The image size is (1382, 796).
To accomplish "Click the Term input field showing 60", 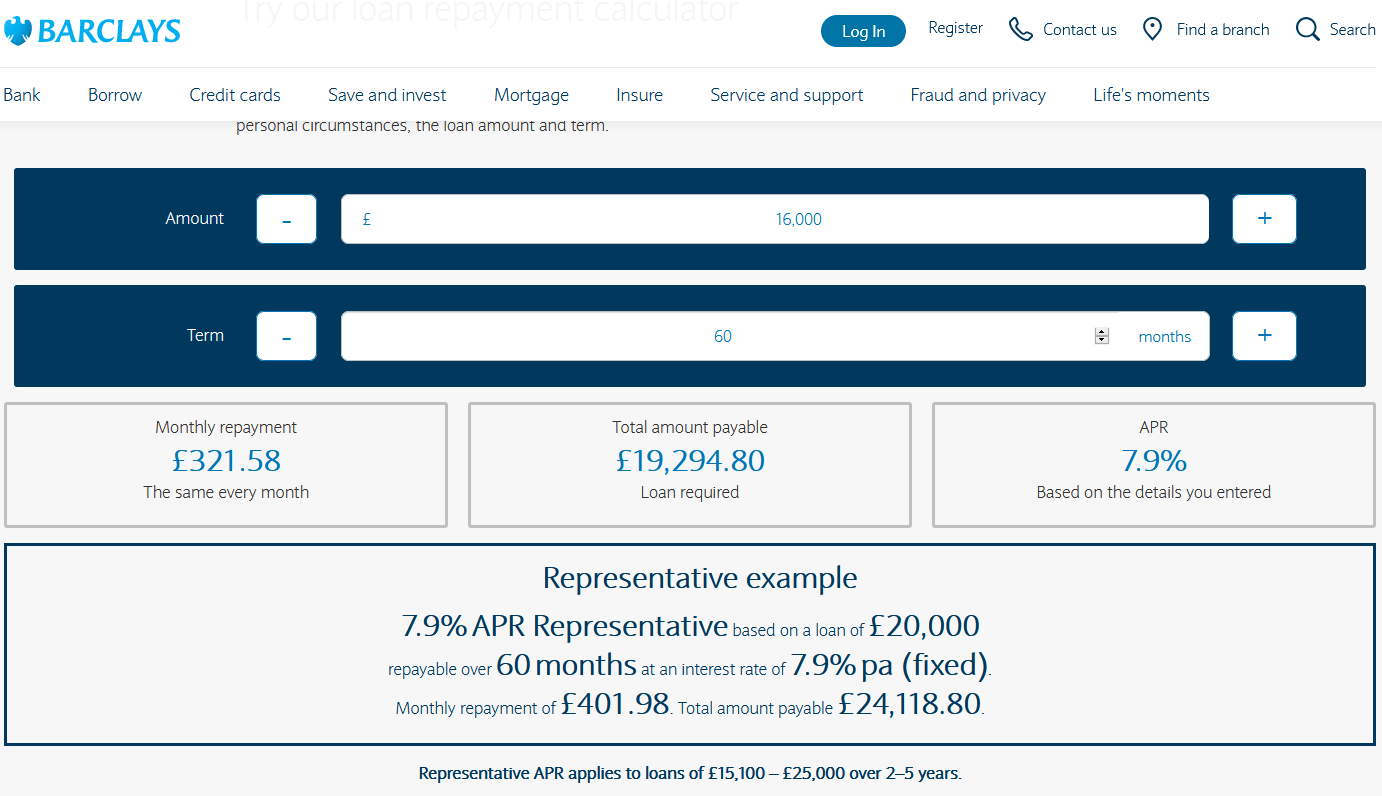I will (x=775, y=336).
